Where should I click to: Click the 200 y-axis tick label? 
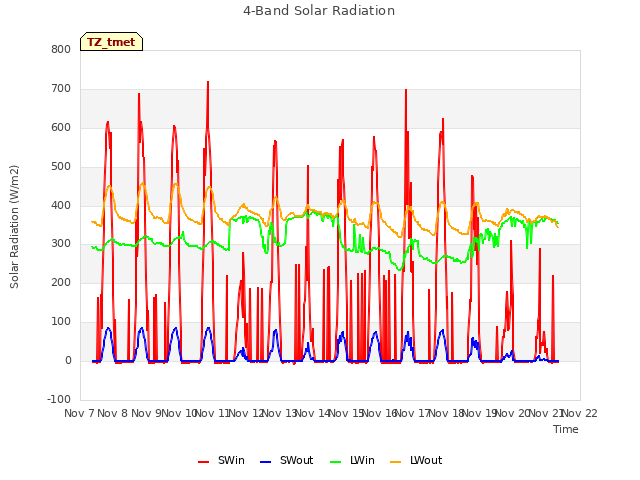pyautogui.click(x=61, y=283)
